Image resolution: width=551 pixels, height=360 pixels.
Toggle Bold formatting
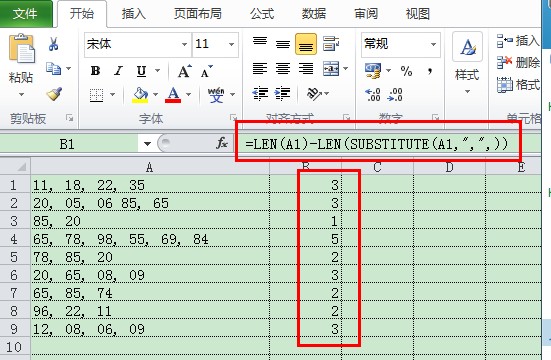coord(95,71)
